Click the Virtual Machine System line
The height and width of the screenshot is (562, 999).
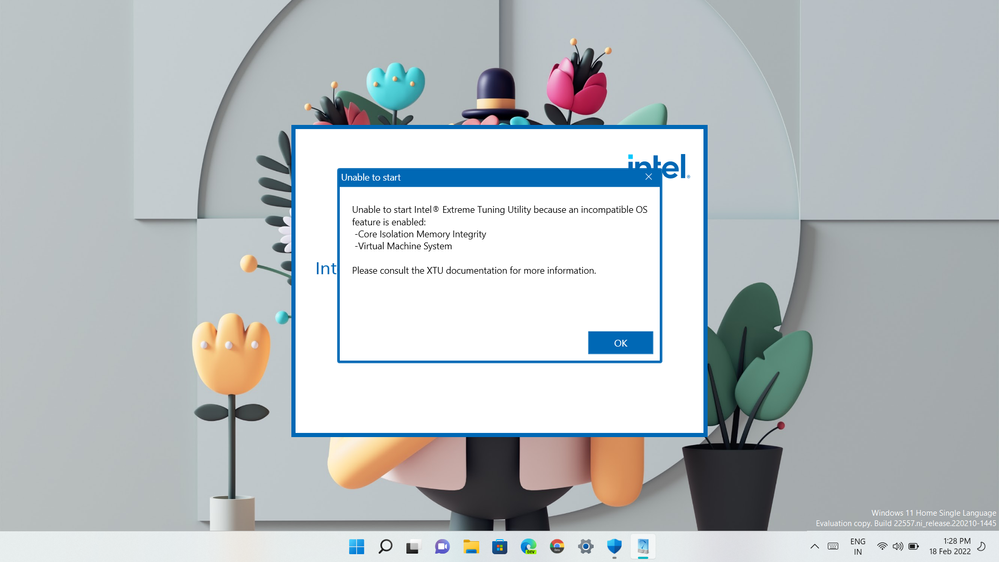point(403,246)
